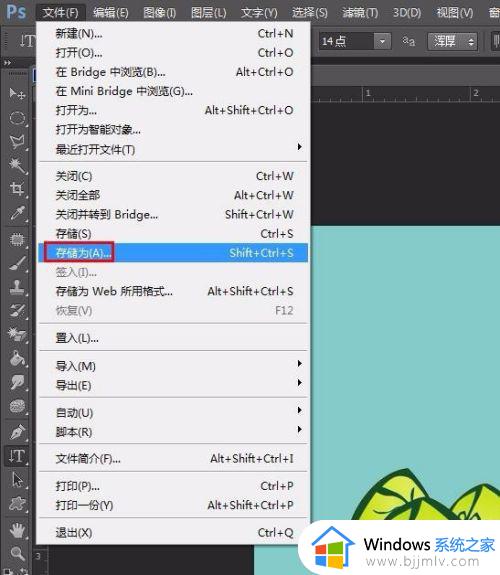500x575 pixels.
Task: Open the 视图(V) menu
Action: pos(455,13)
